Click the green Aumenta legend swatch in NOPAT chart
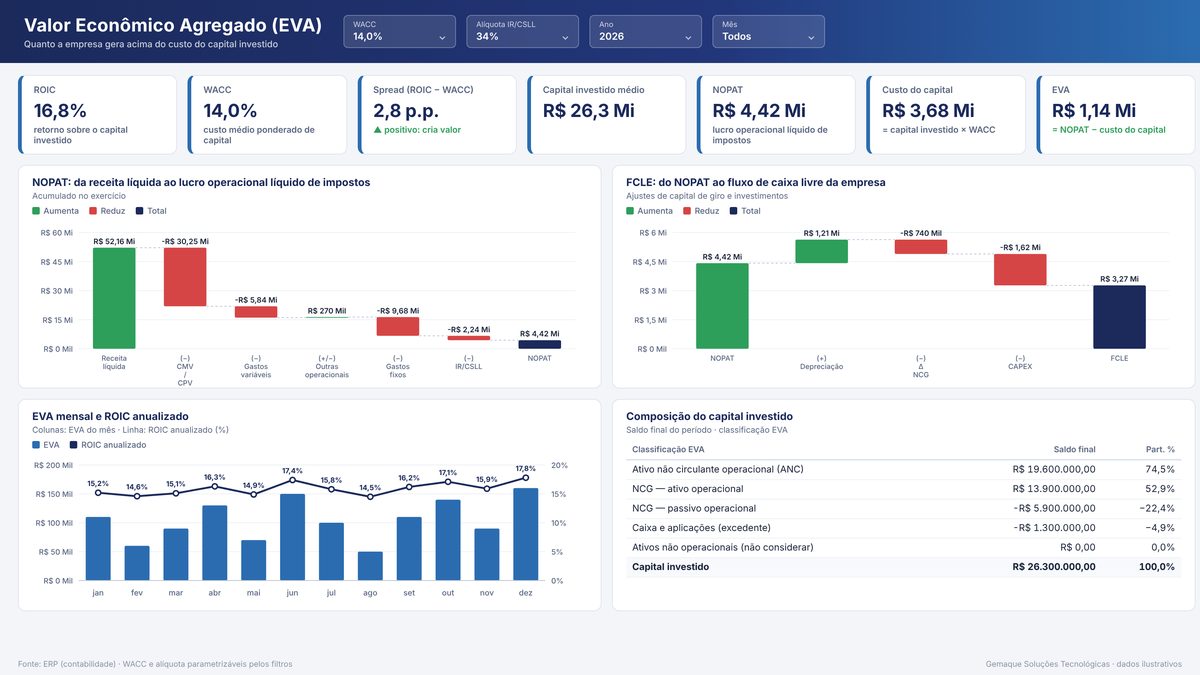This screenshot has width=1200, height=675. click(36, 211)
